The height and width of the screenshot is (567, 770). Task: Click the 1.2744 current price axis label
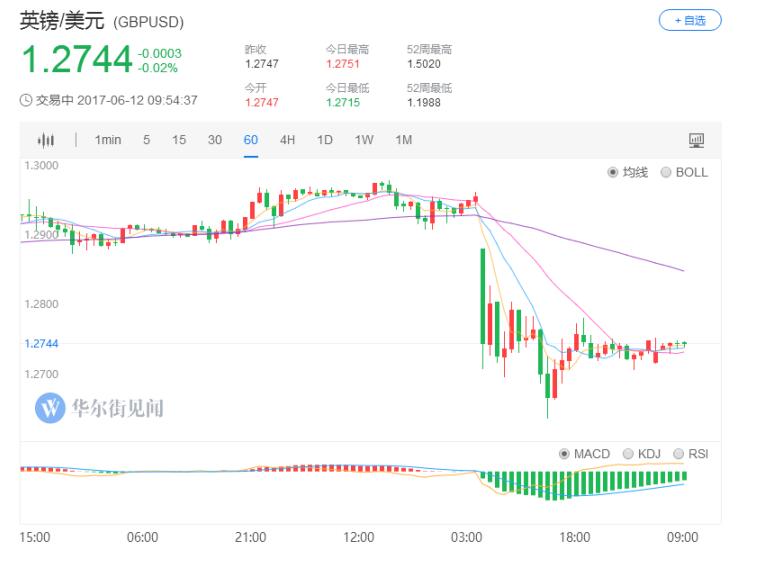coord(41,343)
